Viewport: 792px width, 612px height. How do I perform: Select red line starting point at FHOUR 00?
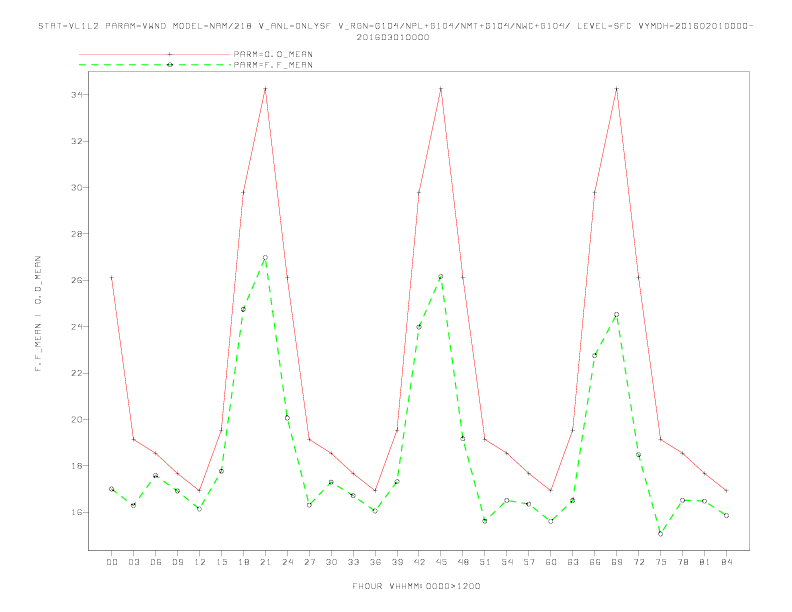112,278
